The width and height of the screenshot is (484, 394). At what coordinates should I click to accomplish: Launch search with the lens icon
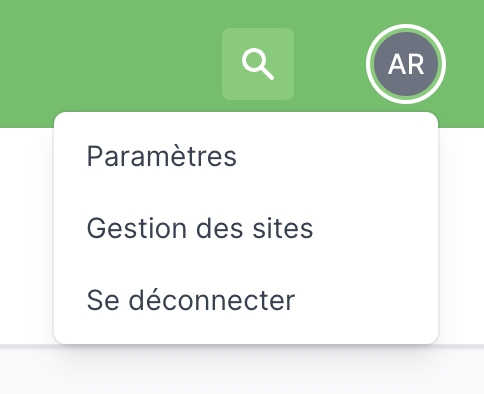pyautogui.click(x=258, y=64)
